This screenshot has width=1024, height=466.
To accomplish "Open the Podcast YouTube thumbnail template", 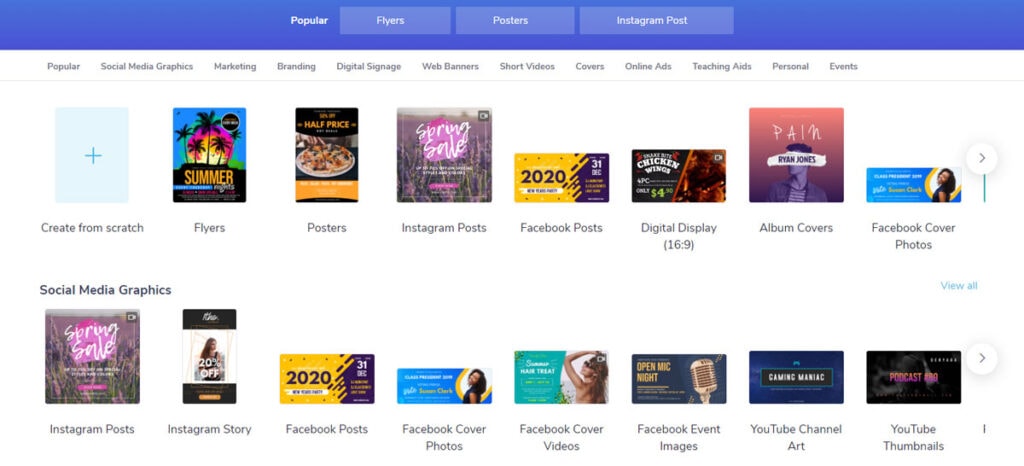I will pyautogui.click(x=914, y=377).
